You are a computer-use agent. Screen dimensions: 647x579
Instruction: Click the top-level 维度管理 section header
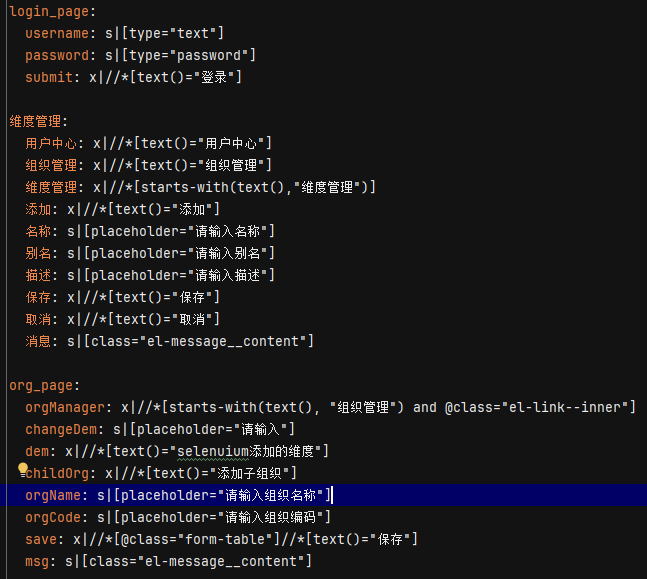click(x=37, y=121)
